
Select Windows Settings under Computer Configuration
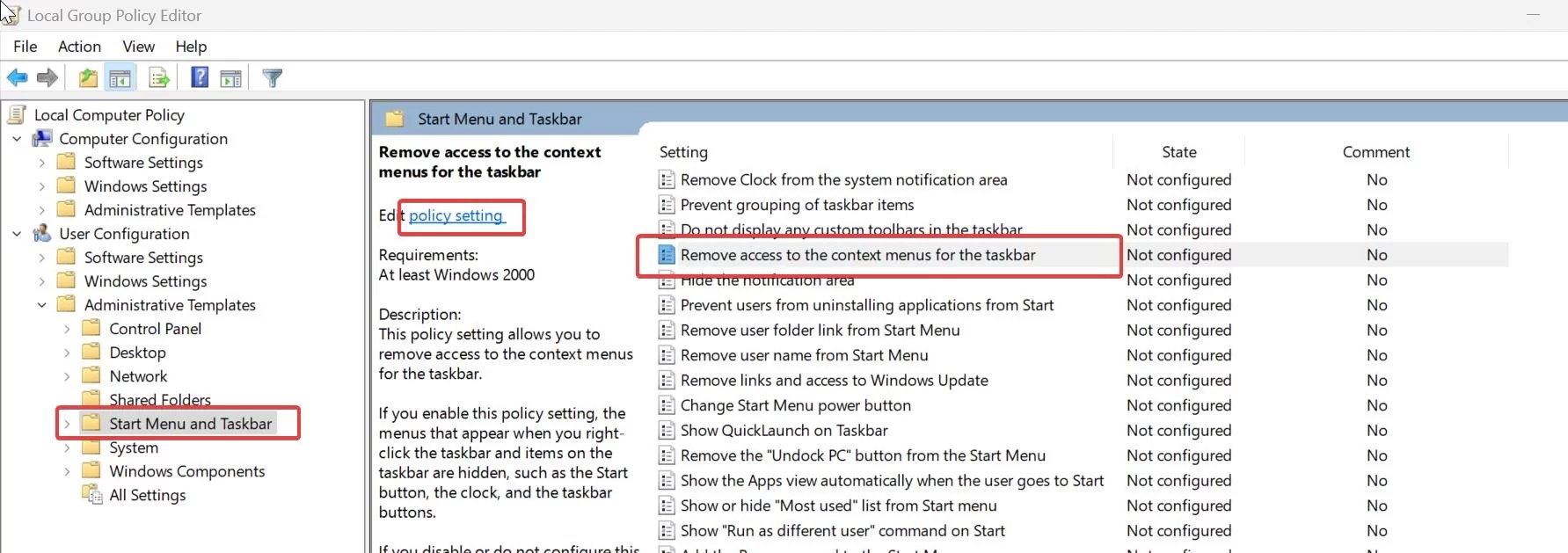pos(146,186)
